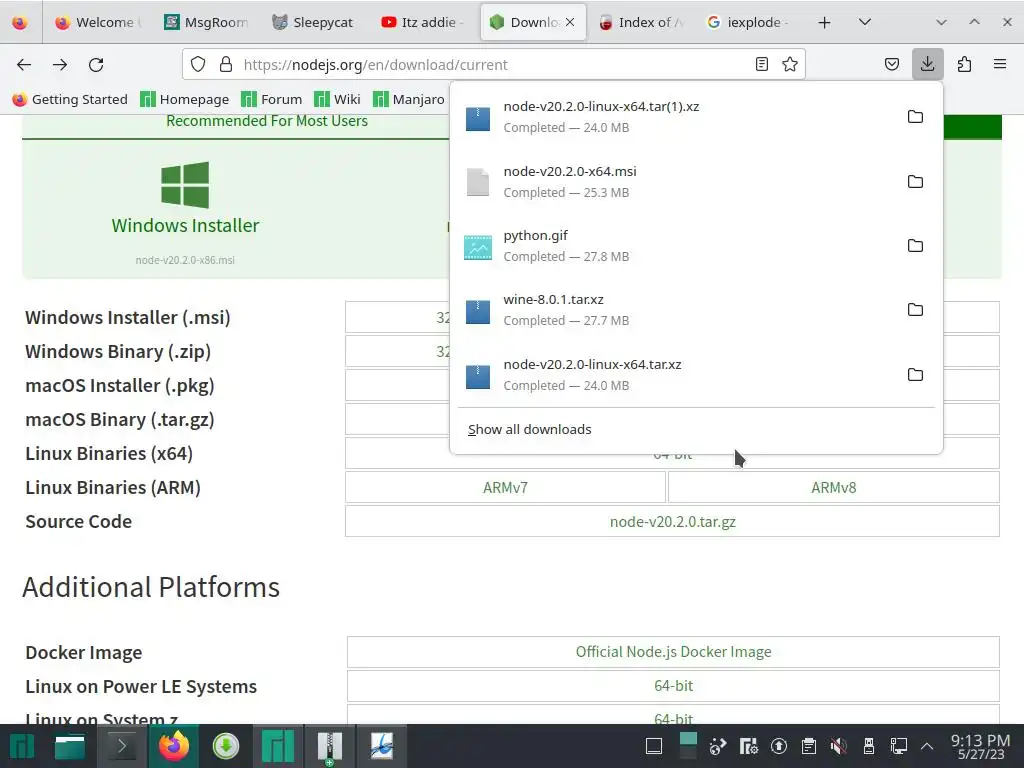This screenshot has width=1024, height=768.
Task: Select the ARMv7 Linux binary
Action: click(505, 488)
